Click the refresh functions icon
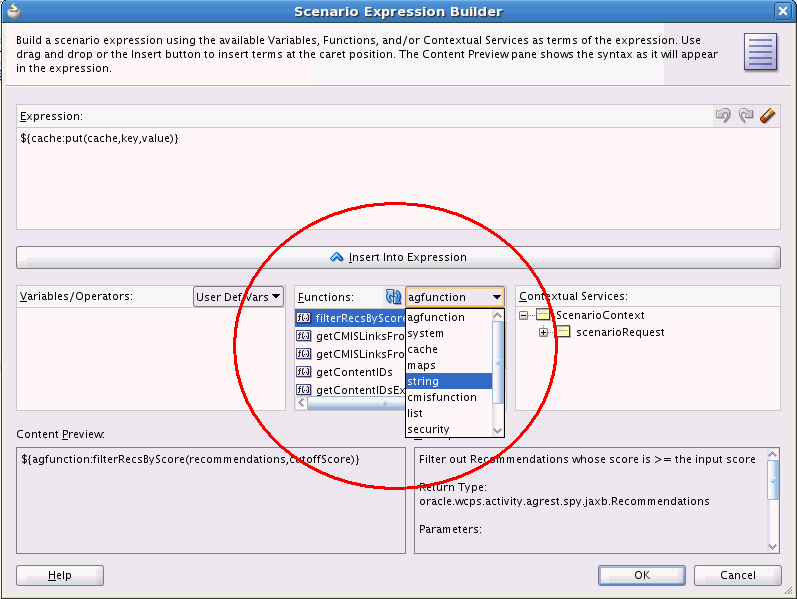This screenshot has width=797, height=599. 393,296
